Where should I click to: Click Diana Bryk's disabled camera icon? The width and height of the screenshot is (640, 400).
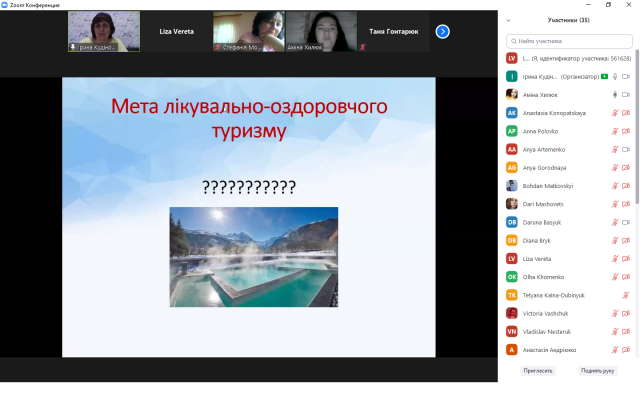click(626, 240)
